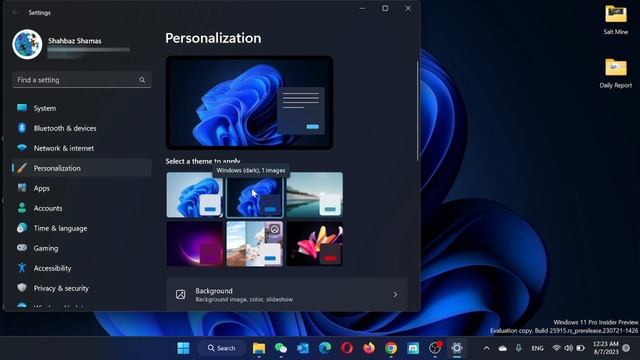
Task: Open Background image, color, slideshow row
Action: pos(287,294)
